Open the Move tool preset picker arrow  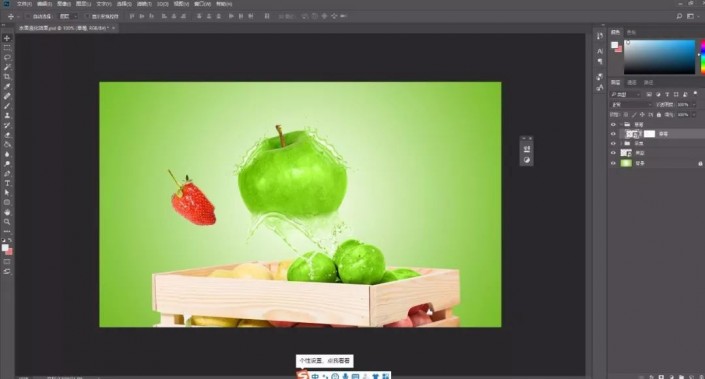pos(18,16)
